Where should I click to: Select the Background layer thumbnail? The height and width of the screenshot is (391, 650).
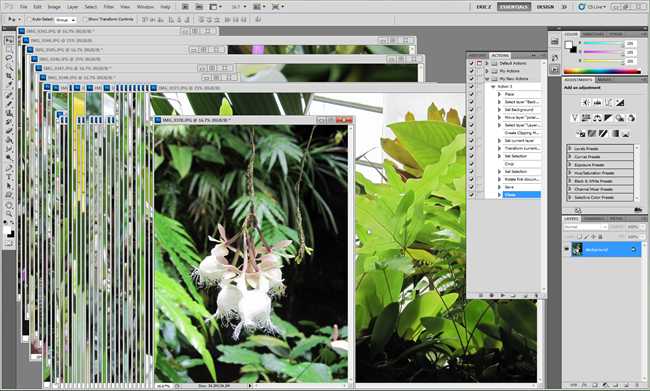pyautogui.click(x=577, y=249)
